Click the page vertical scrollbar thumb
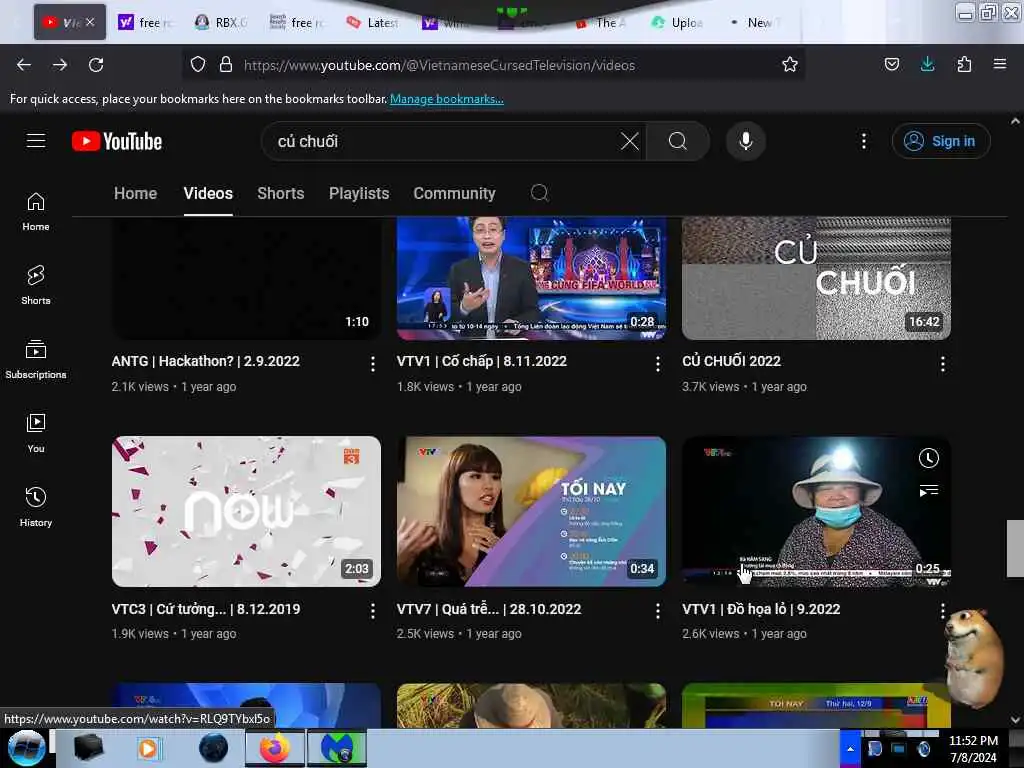The height and width of the screenshot is (768, 1024). tap(1015, 549)
